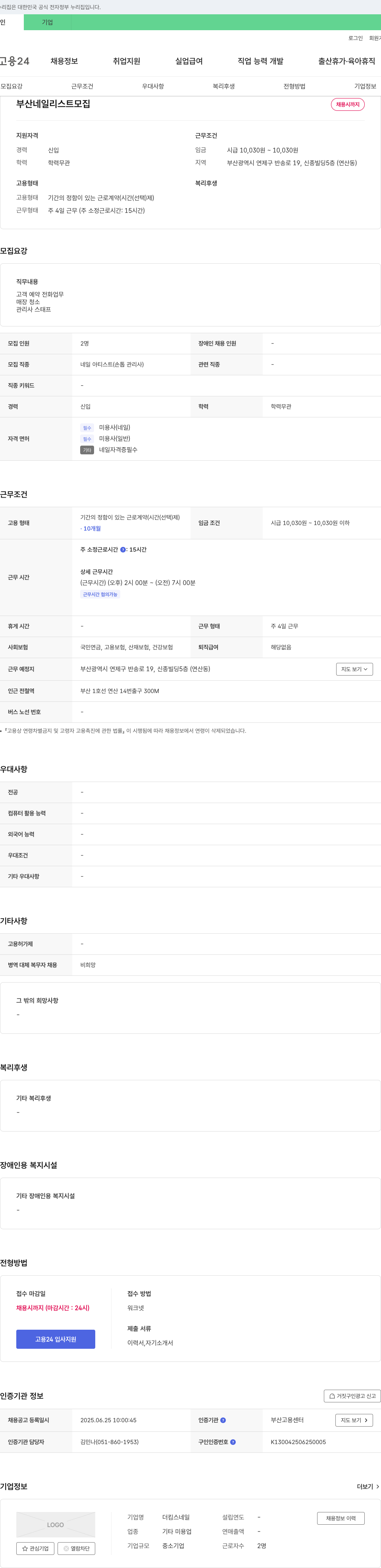Jump to the 전형방법 section tab
This screenshot has height=1568, width=381.
[x=294, y=87]
